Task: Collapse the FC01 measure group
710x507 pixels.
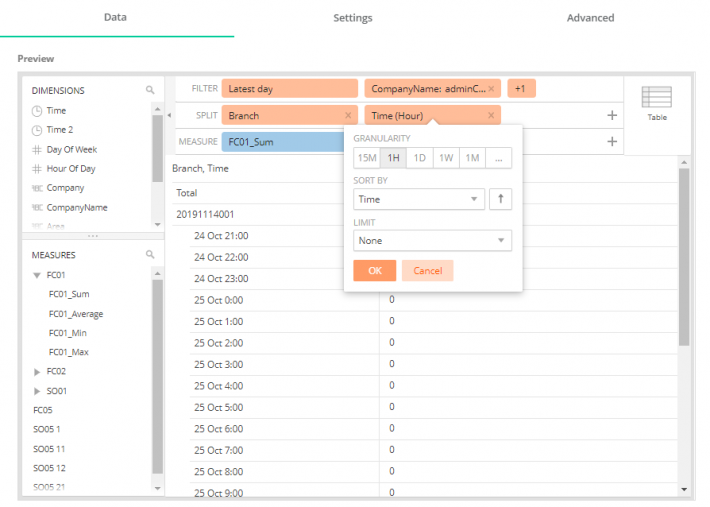Action: [x=37, y=275]
